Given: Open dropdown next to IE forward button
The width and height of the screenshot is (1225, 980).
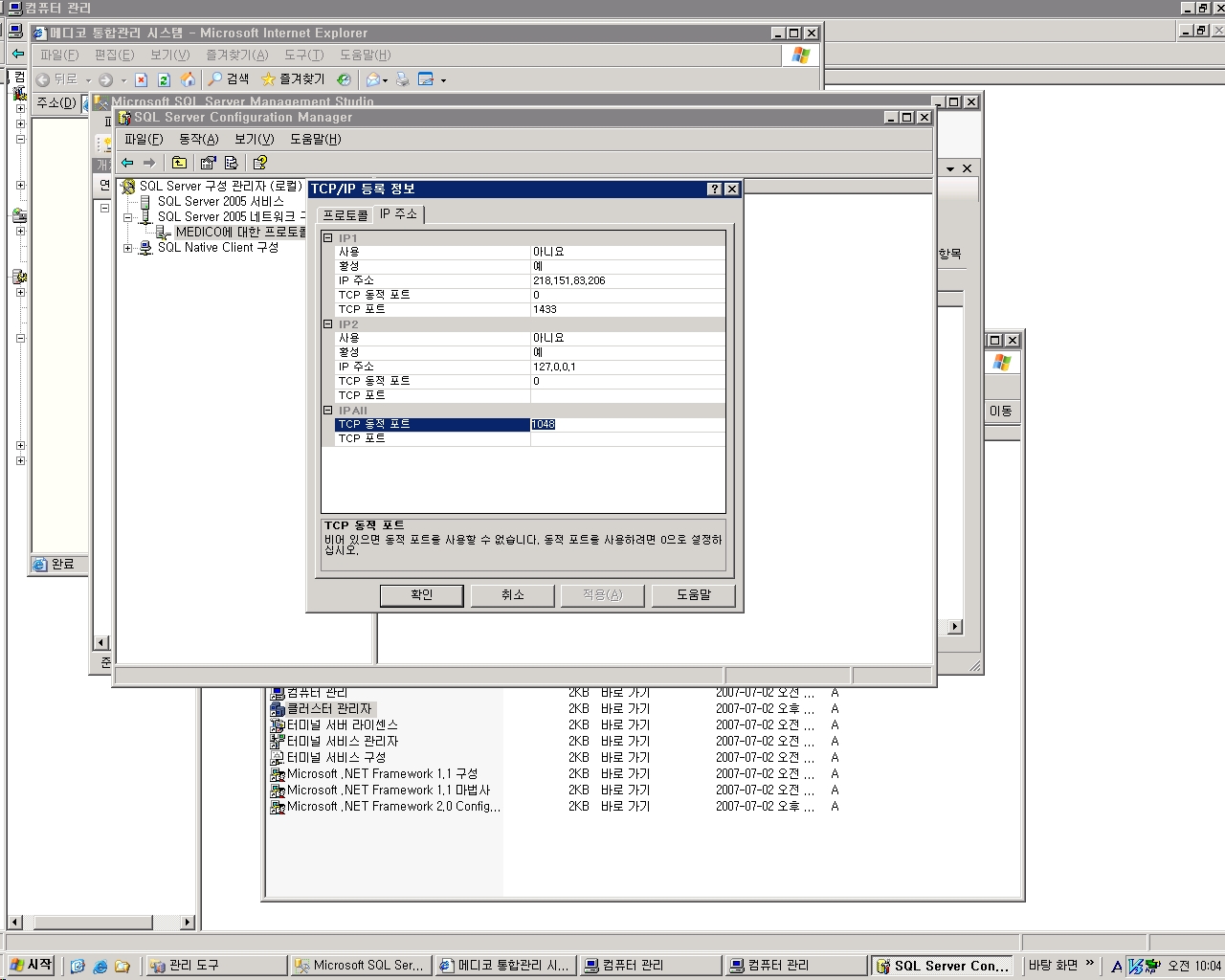Looking at the screenshot, I should click(x=123, y=80).
